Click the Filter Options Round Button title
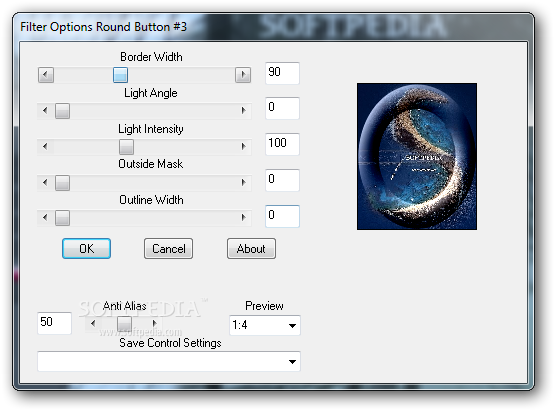Screen dimensions: 555x411 click(103, 27)
